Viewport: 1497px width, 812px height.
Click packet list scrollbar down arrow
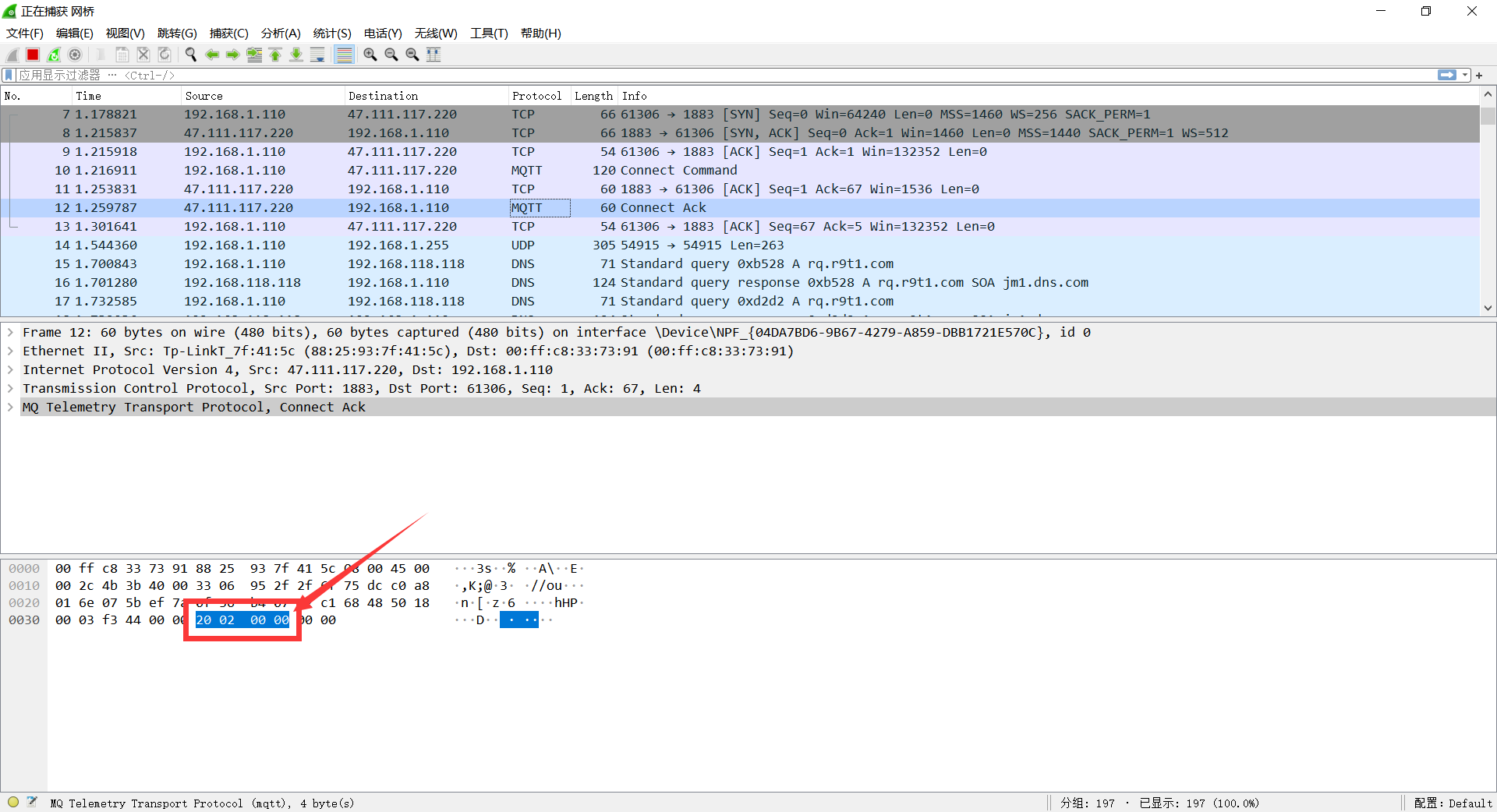pos(1488,308)
